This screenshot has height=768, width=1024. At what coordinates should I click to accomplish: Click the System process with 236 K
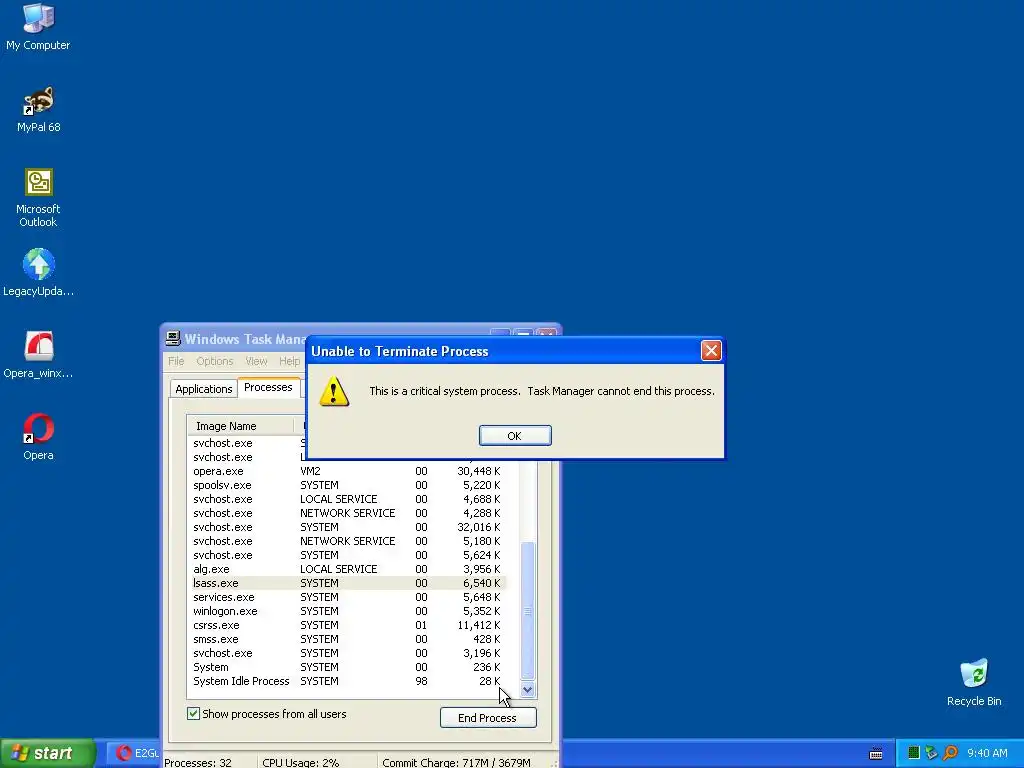[x=349, y=667]
